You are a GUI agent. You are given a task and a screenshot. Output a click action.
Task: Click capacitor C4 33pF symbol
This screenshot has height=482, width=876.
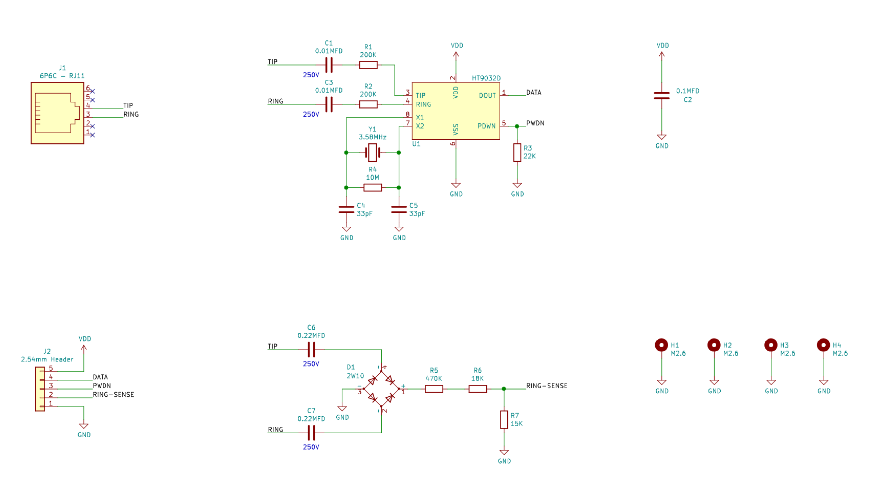(x=346, y=210)
